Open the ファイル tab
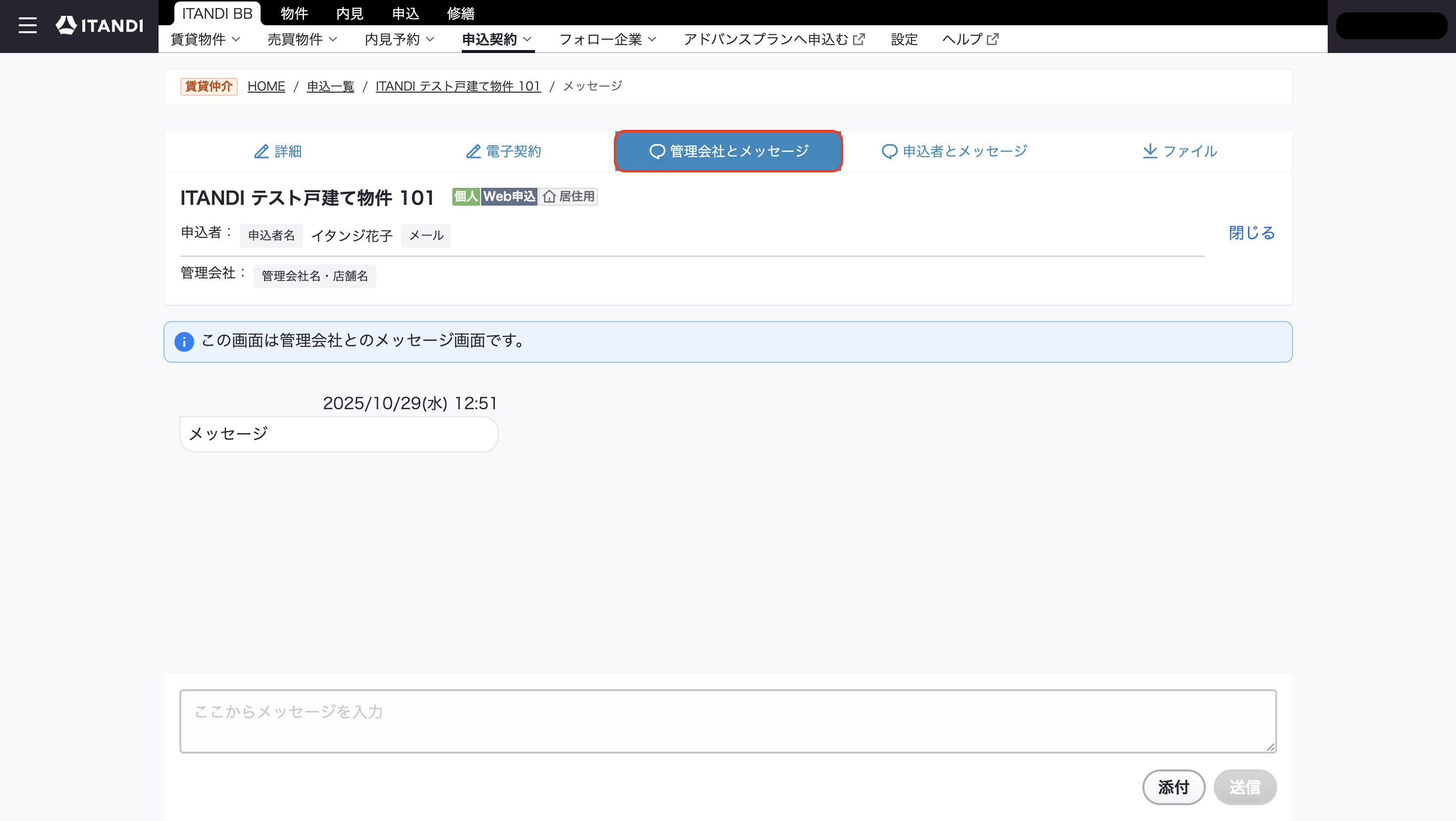Screen dimensions: 1456x821 [1180, 152]
